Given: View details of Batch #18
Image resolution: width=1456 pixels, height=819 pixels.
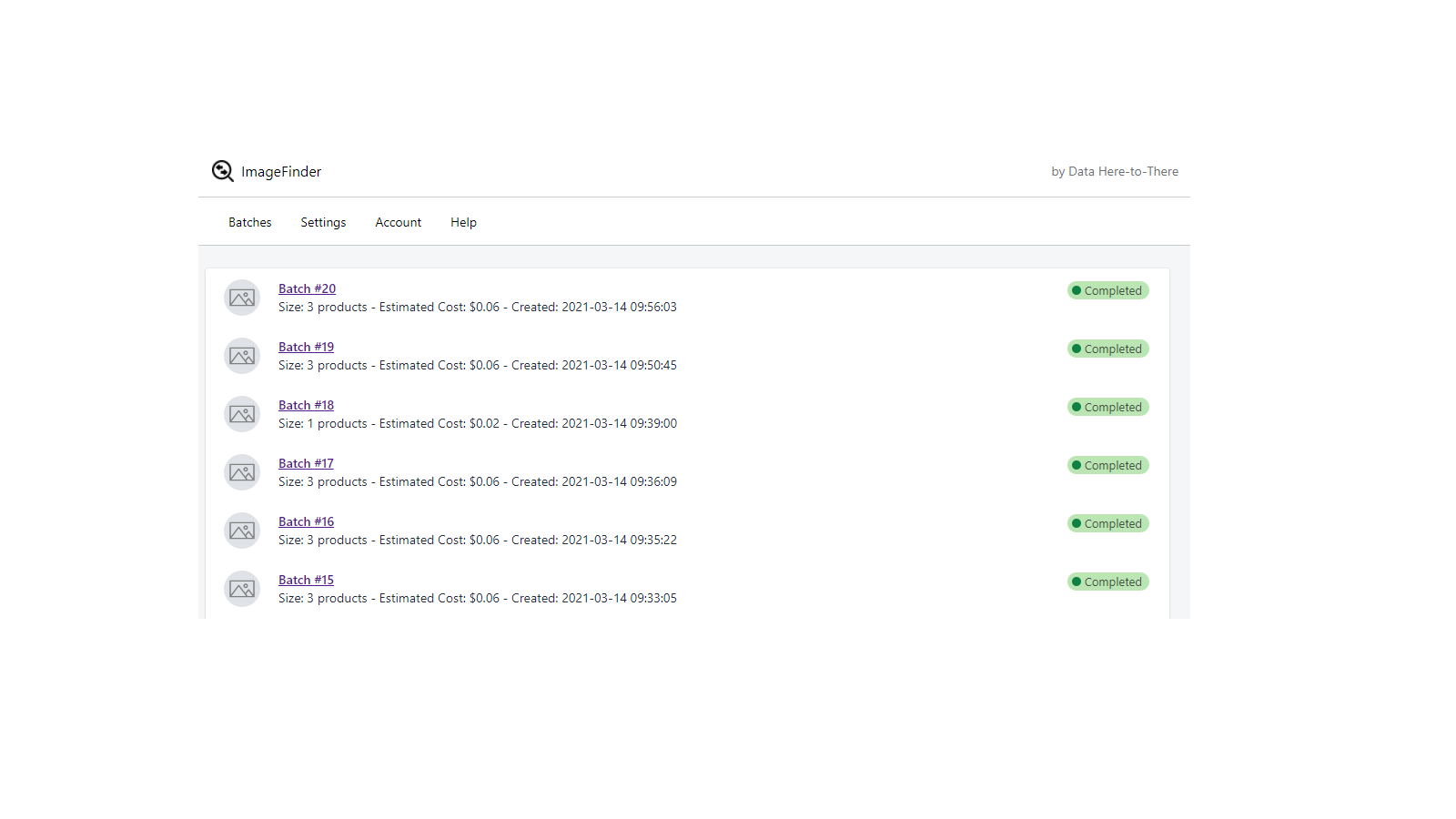Looking at the screenshot, I should click(x=306, y=405).
